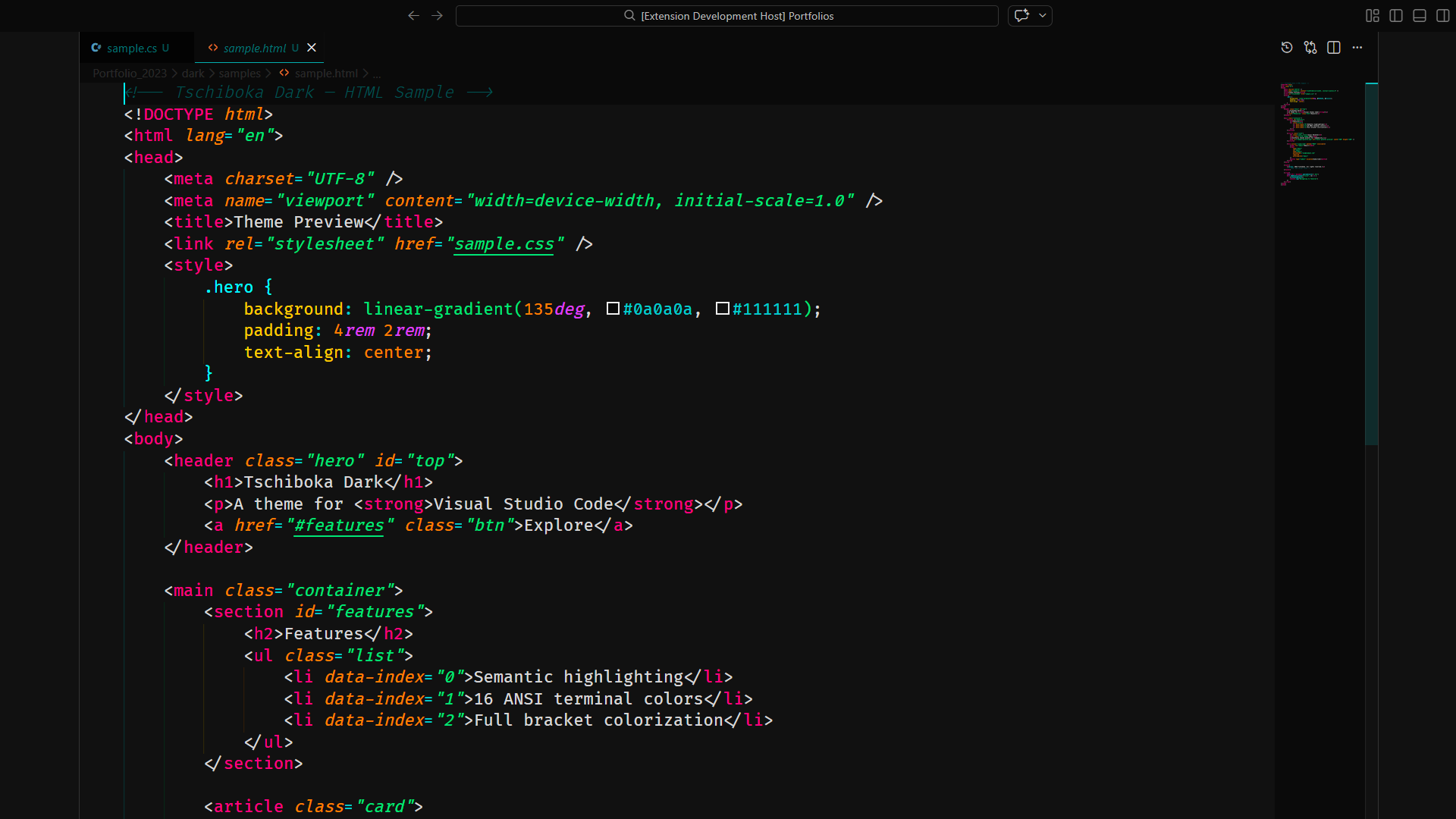
Task: Click the Customize Layout icon
Action: tap(1372, 15)
